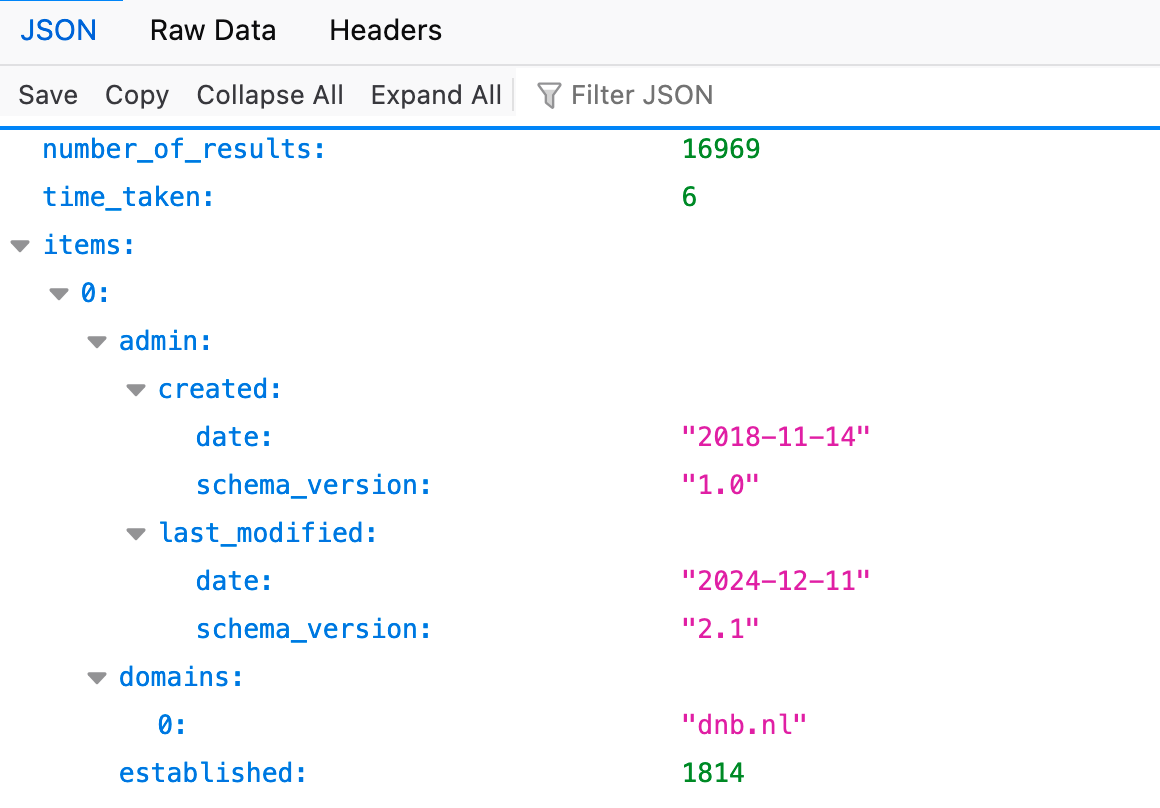Click Collapse All in toolbar
This screenshot has height=808, width=1160.
pos(270,95)
